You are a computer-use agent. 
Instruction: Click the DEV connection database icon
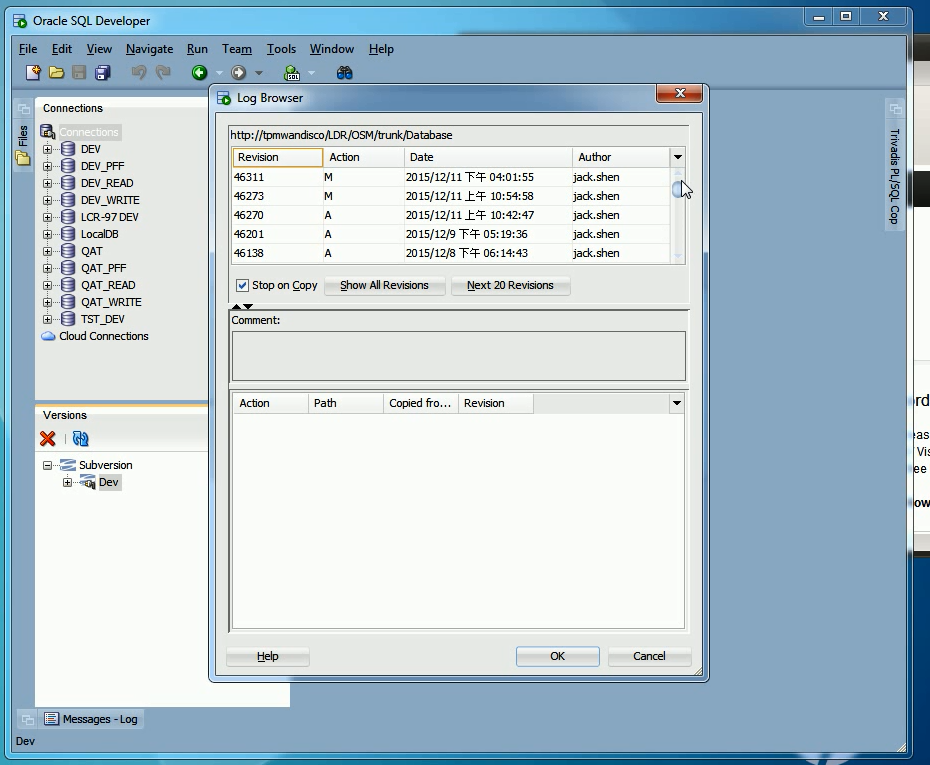pyautogui.click(x=68, y=149)
